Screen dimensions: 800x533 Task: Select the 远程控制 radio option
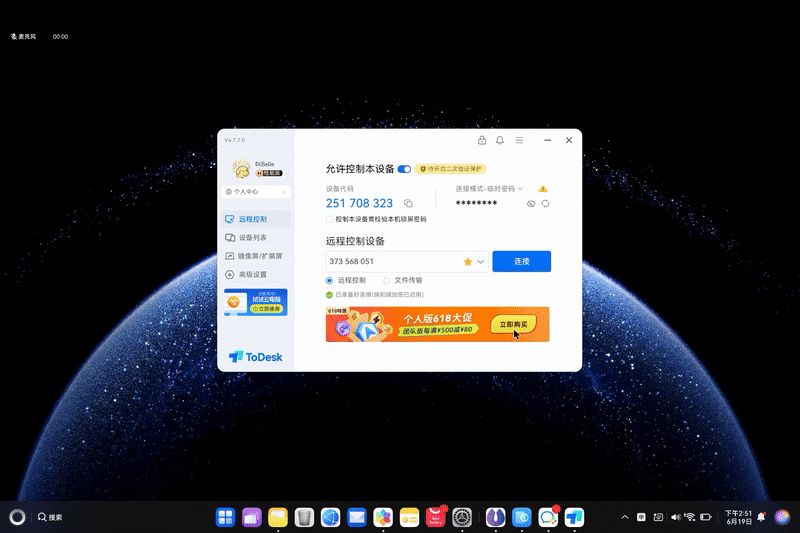[329, 281]
